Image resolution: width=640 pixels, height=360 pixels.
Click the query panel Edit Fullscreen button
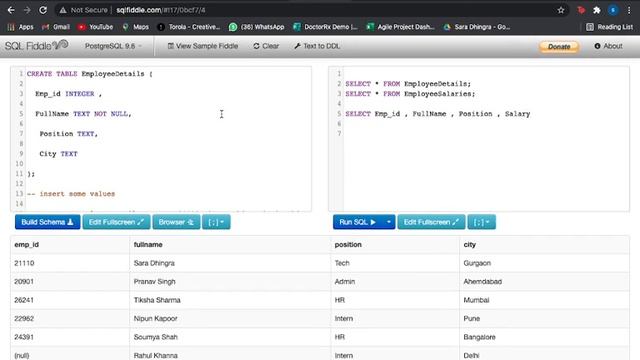tap(431, 222)
